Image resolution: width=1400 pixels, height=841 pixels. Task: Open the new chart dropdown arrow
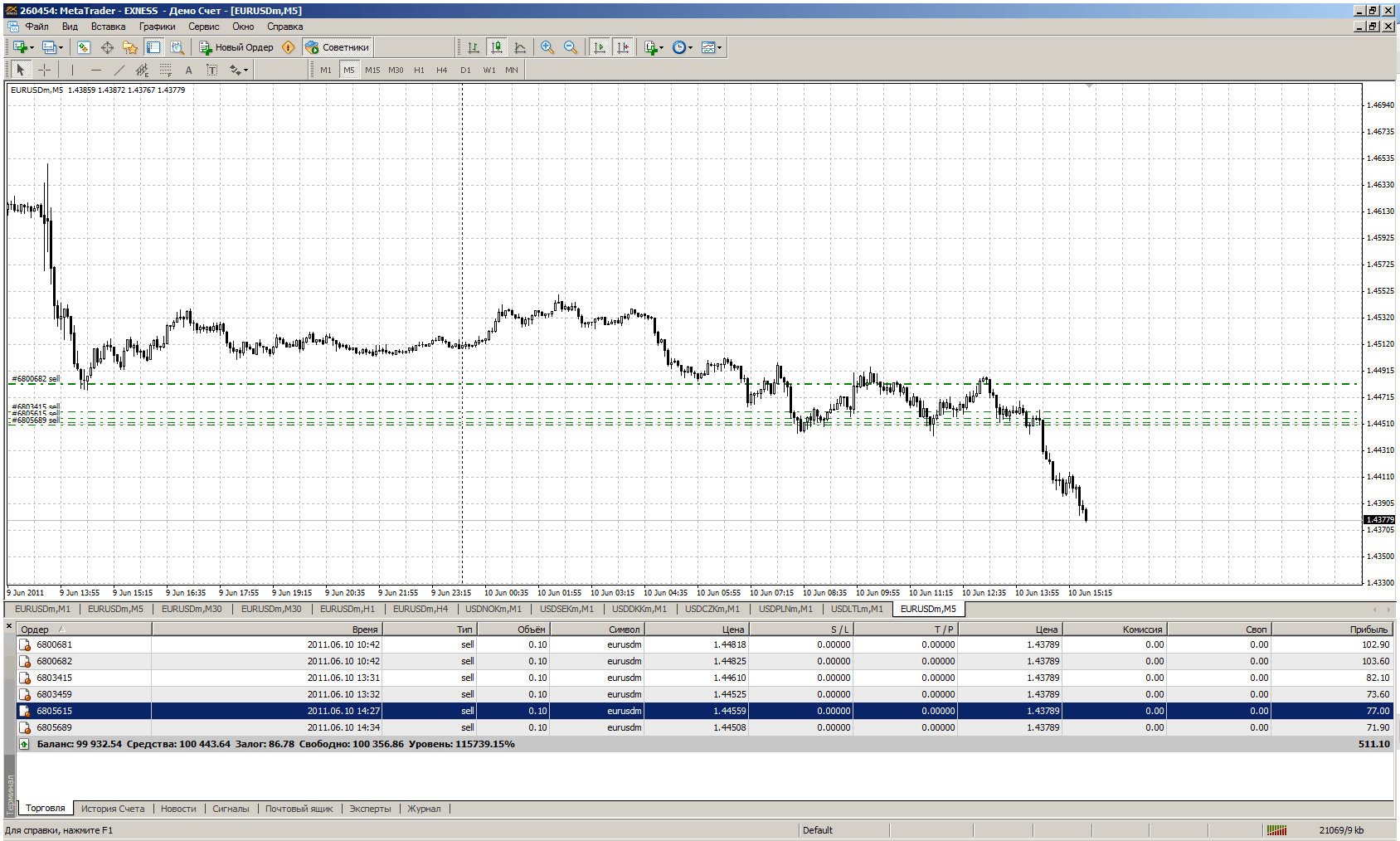point(32,47)
